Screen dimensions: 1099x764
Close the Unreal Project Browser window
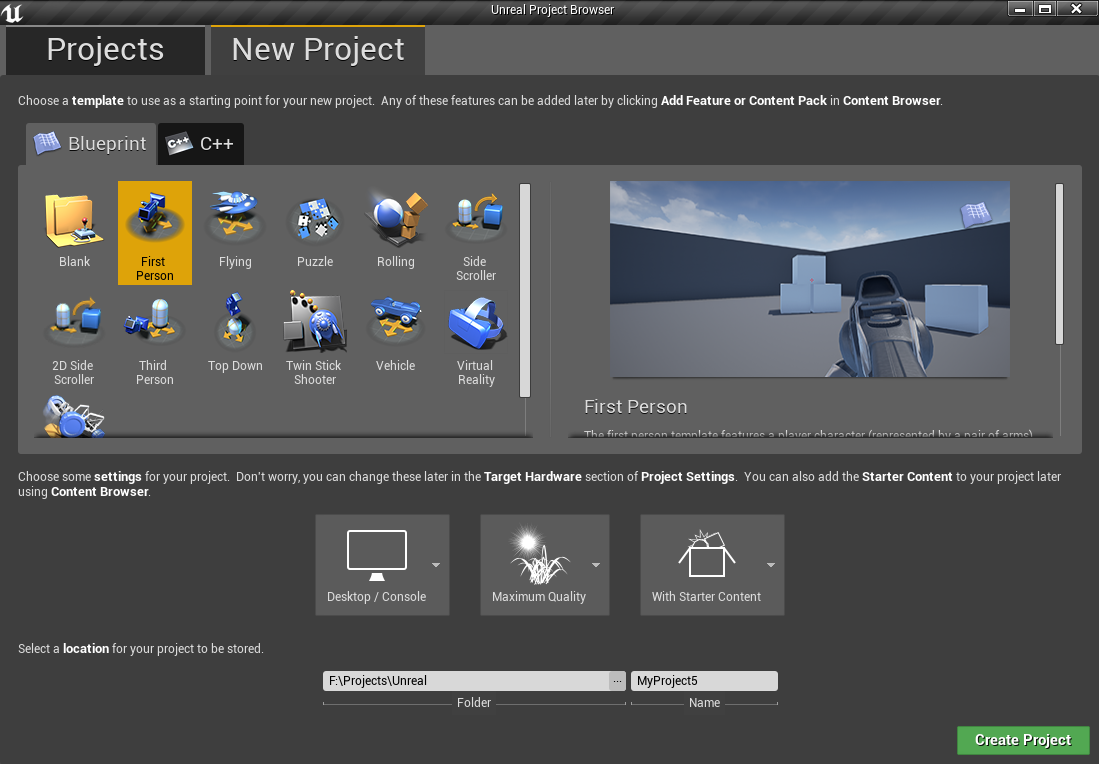pos(1076,9)
